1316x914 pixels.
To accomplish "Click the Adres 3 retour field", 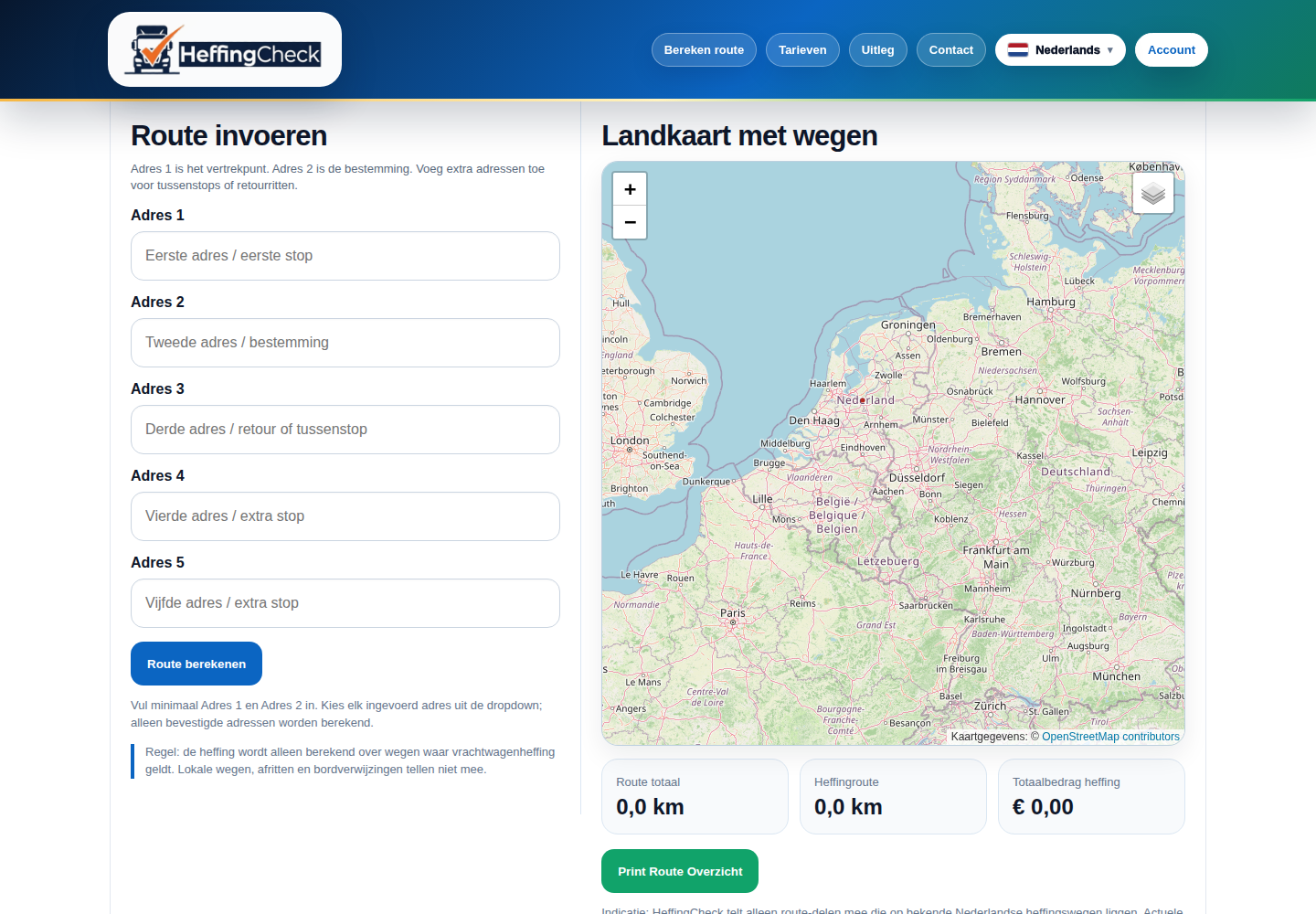I will [x=345, y=430].
